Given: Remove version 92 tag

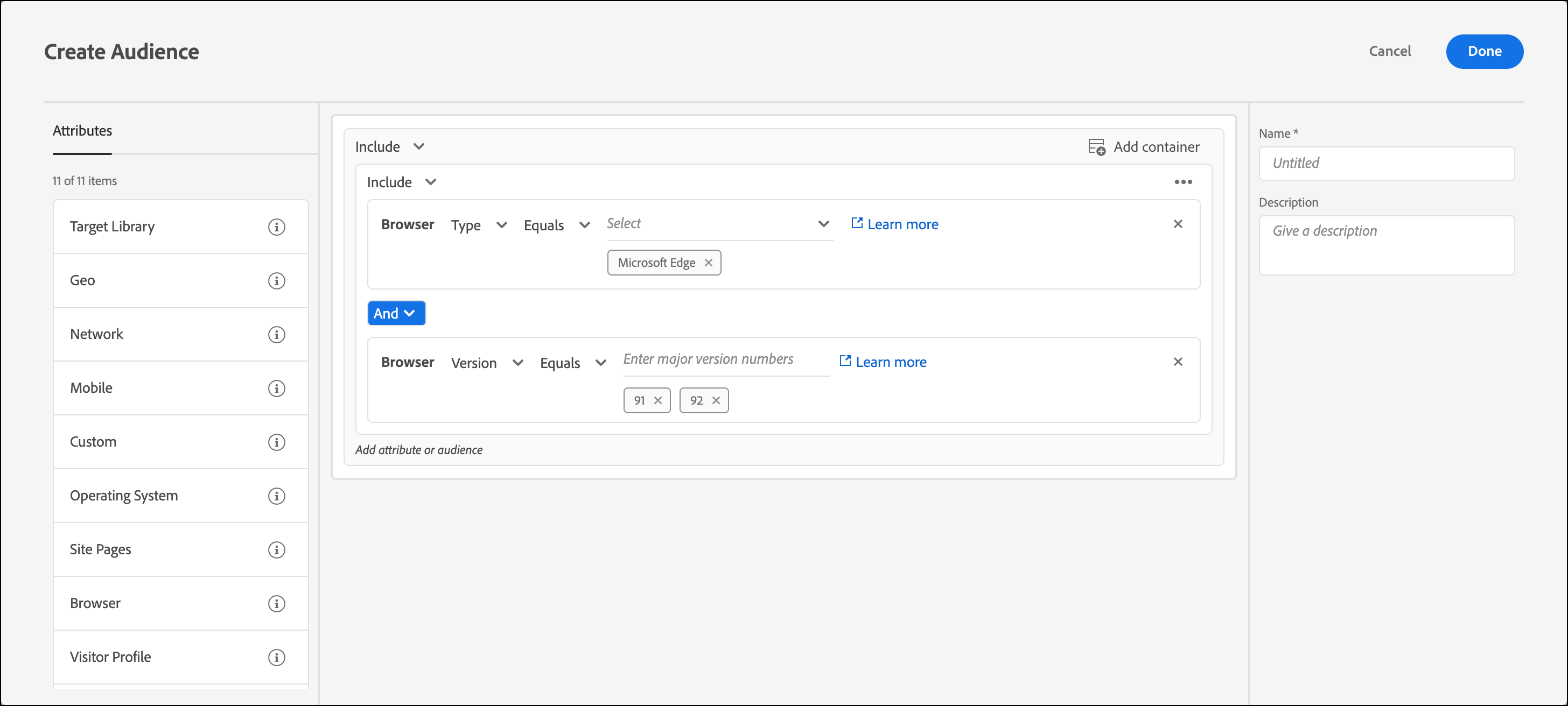Looking at the screenshot, I should pos(716,400).
